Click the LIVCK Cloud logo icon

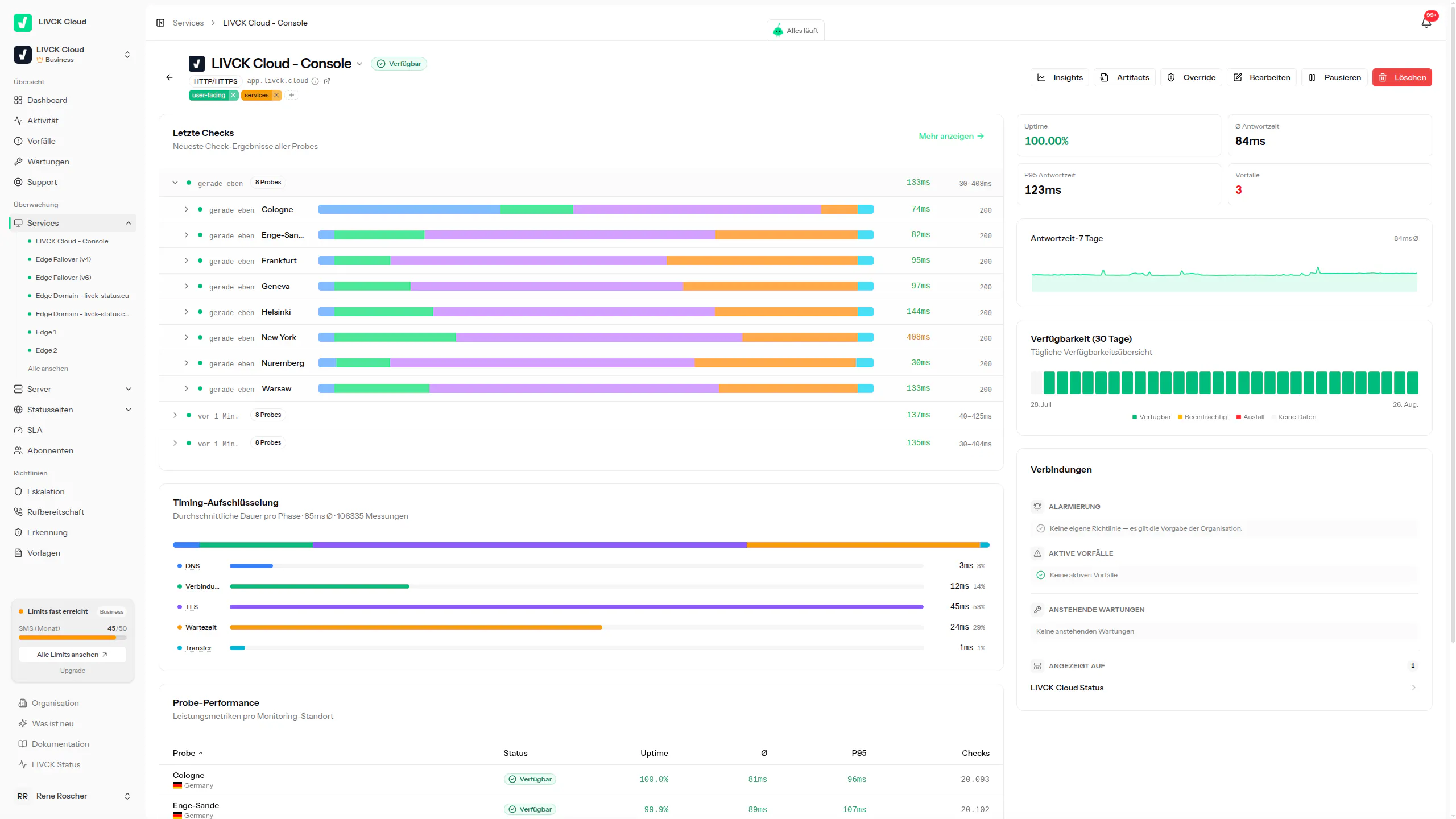[x=23, y=22]
